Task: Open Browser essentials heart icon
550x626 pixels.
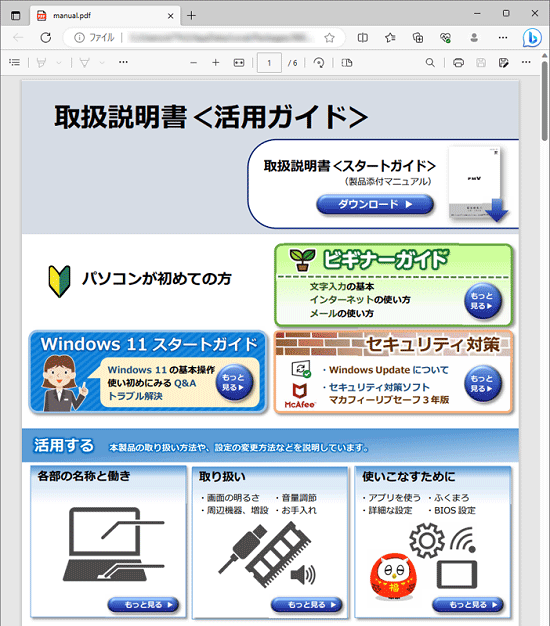Action: [445, 38]
